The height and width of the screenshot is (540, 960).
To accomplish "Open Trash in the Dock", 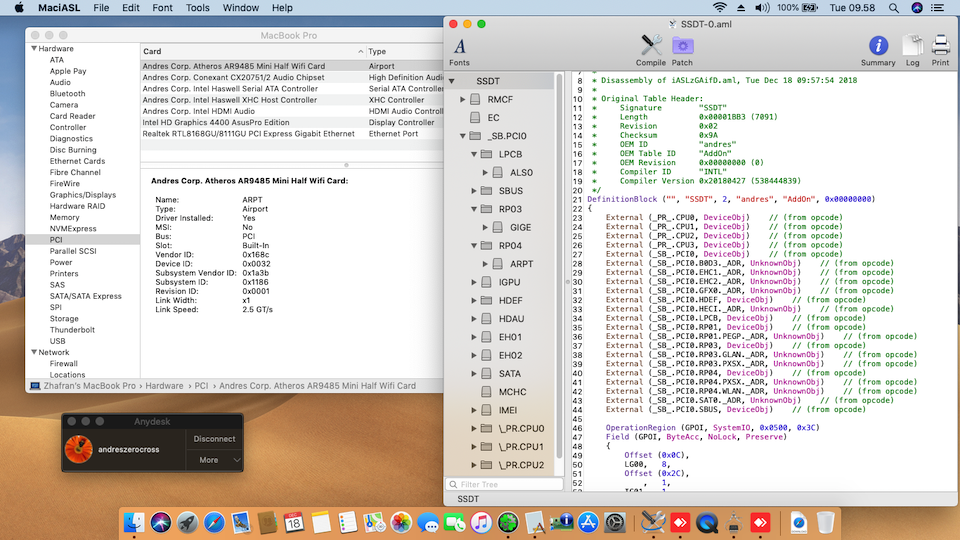I will pos(825,522).
